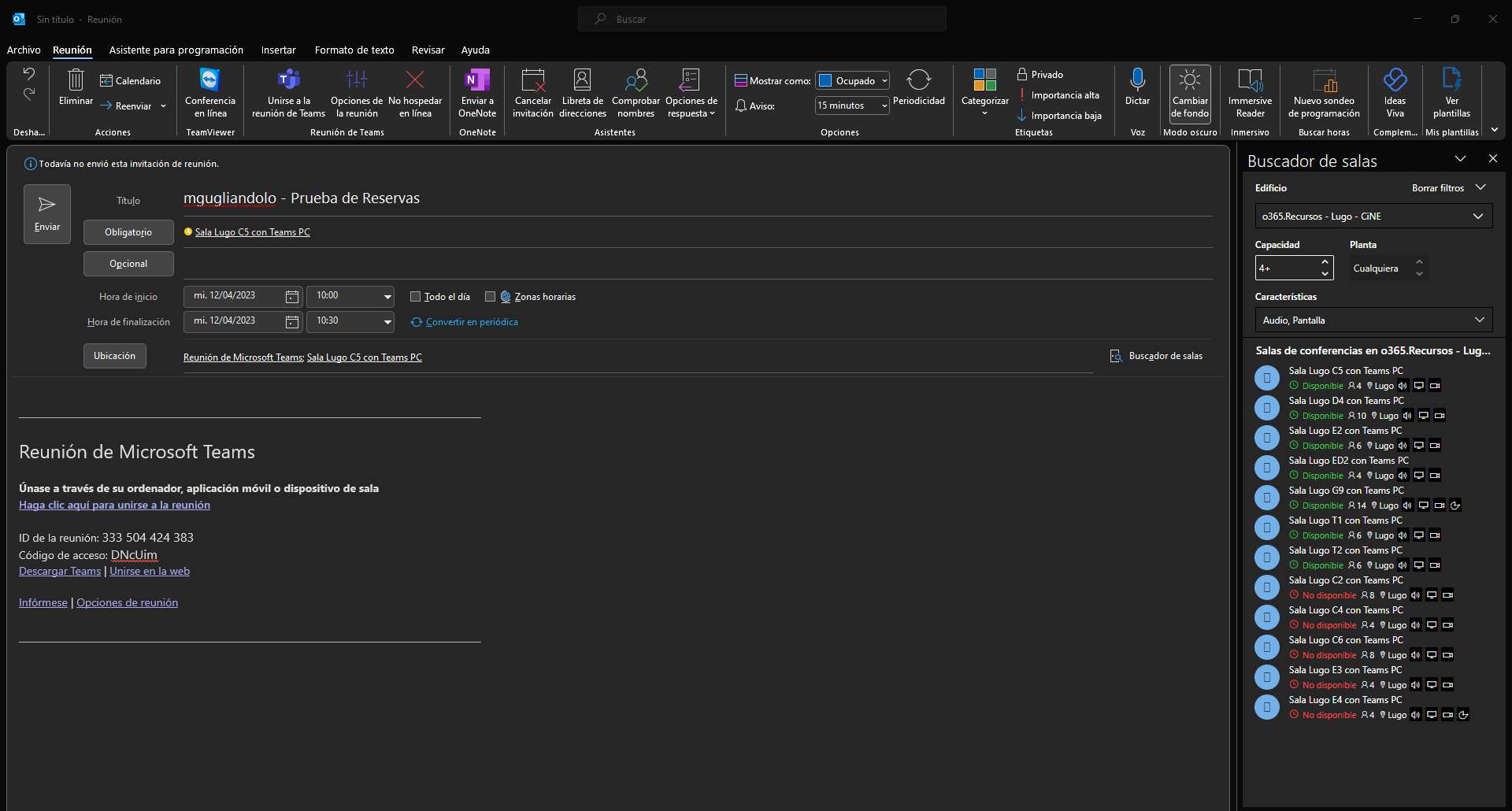Click the Ubicación button
Viewport: 1512px width, 811px height.
click(115, 356)
